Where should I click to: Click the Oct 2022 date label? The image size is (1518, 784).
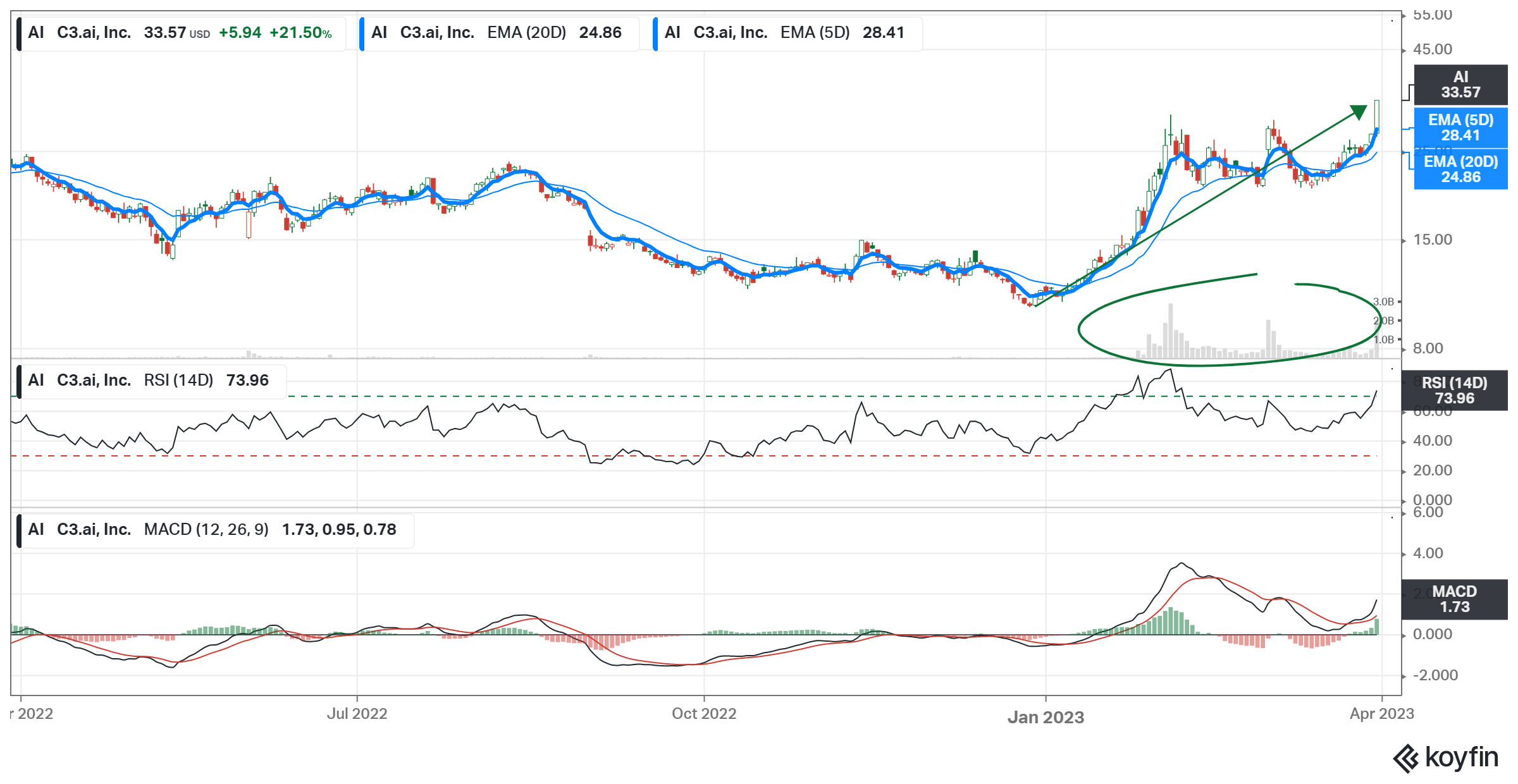coord(704,714)
